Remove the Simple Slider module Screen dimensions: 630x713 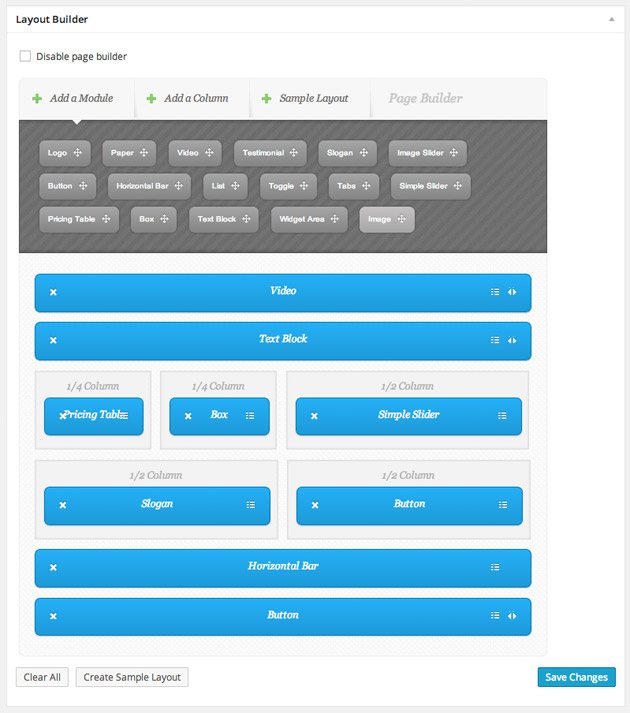[x=314, y=416]
